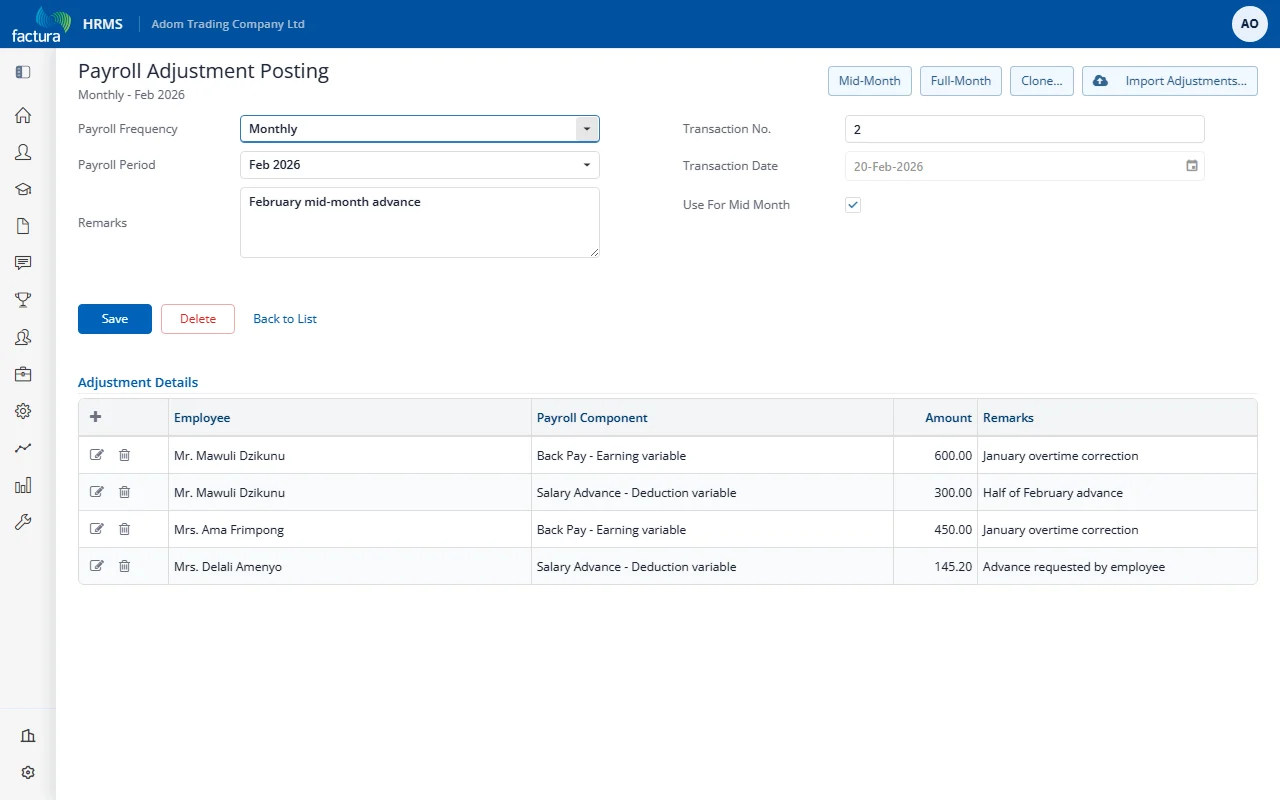Open the single-person employee icon in sidebar

[23, 152]
